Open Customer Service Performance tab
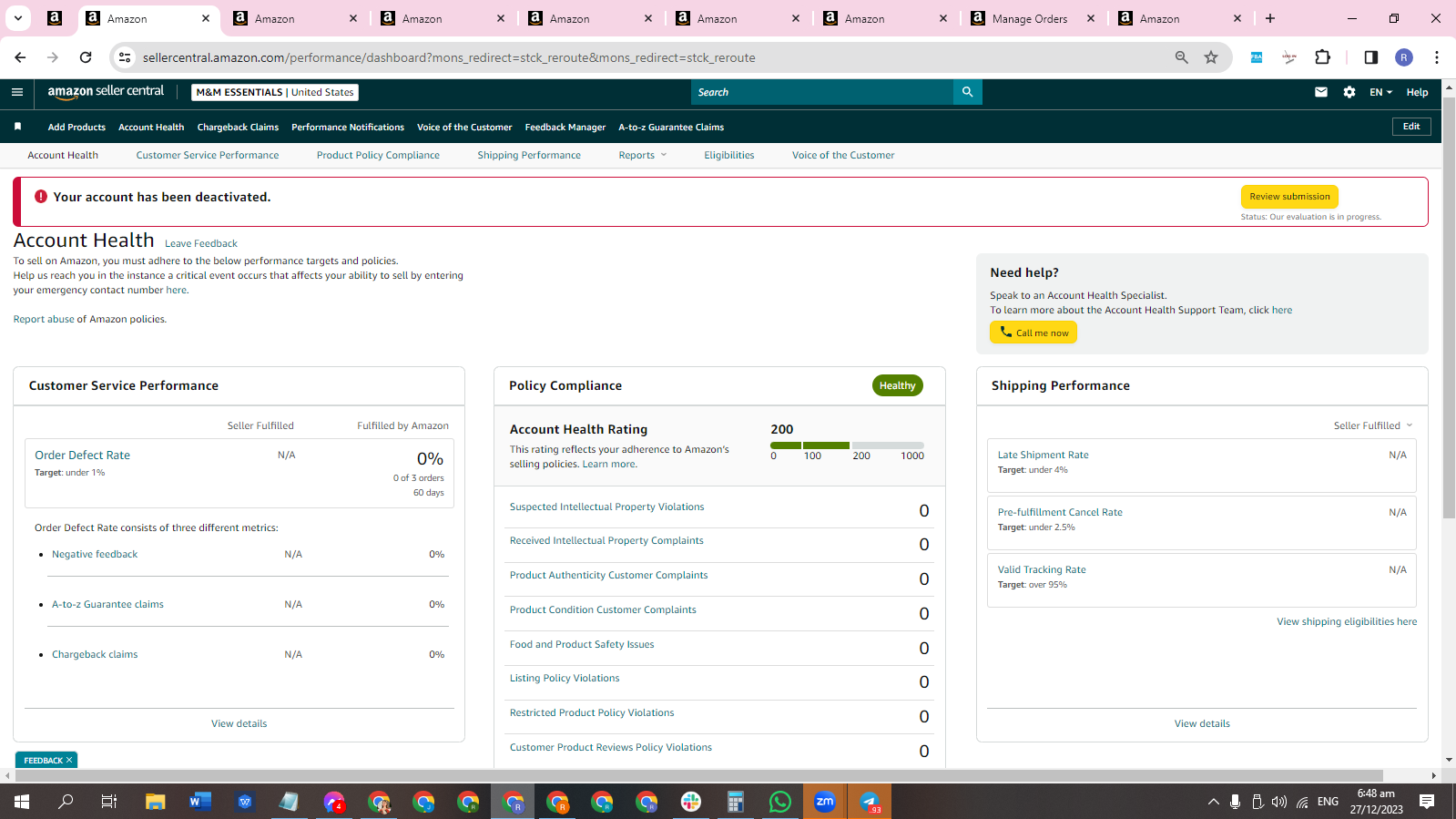The height and width of the screenshot is (819, 1456). (x=208, y=155)
